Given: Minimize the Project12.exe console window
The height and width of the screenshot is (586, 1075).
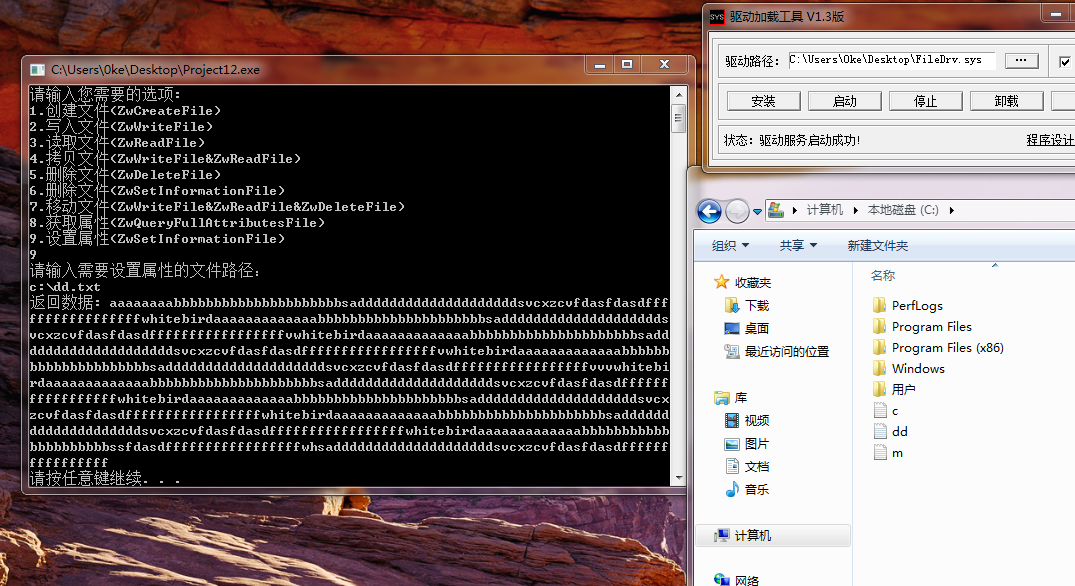Looking at the screenshot, I should (600, 64).
